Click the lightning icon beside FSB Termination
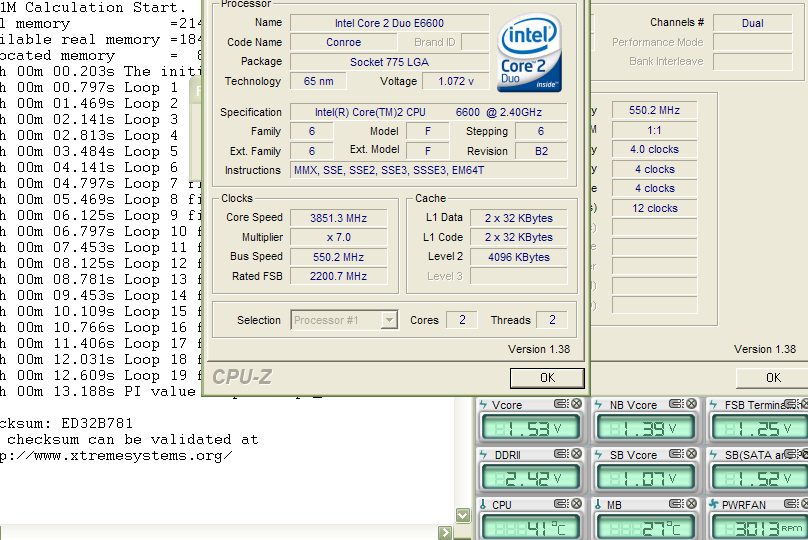The width and height of the screenshot is (808, 540). point(714,404)
